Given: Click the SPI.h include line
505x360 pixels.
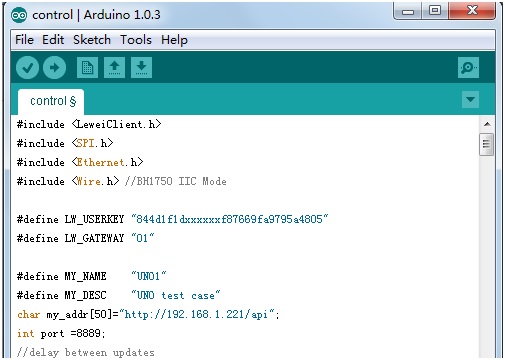Looking at the screenshot, I should coord(65,143).
